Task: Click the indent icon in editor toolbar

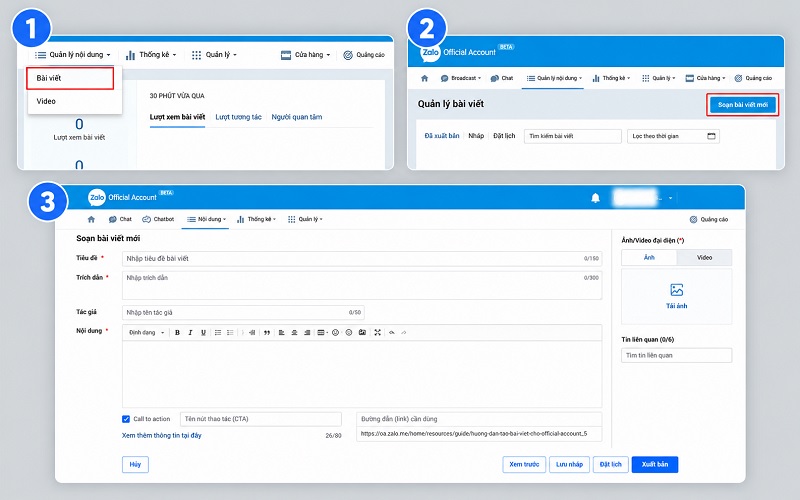Action: (x=252, y=333)
